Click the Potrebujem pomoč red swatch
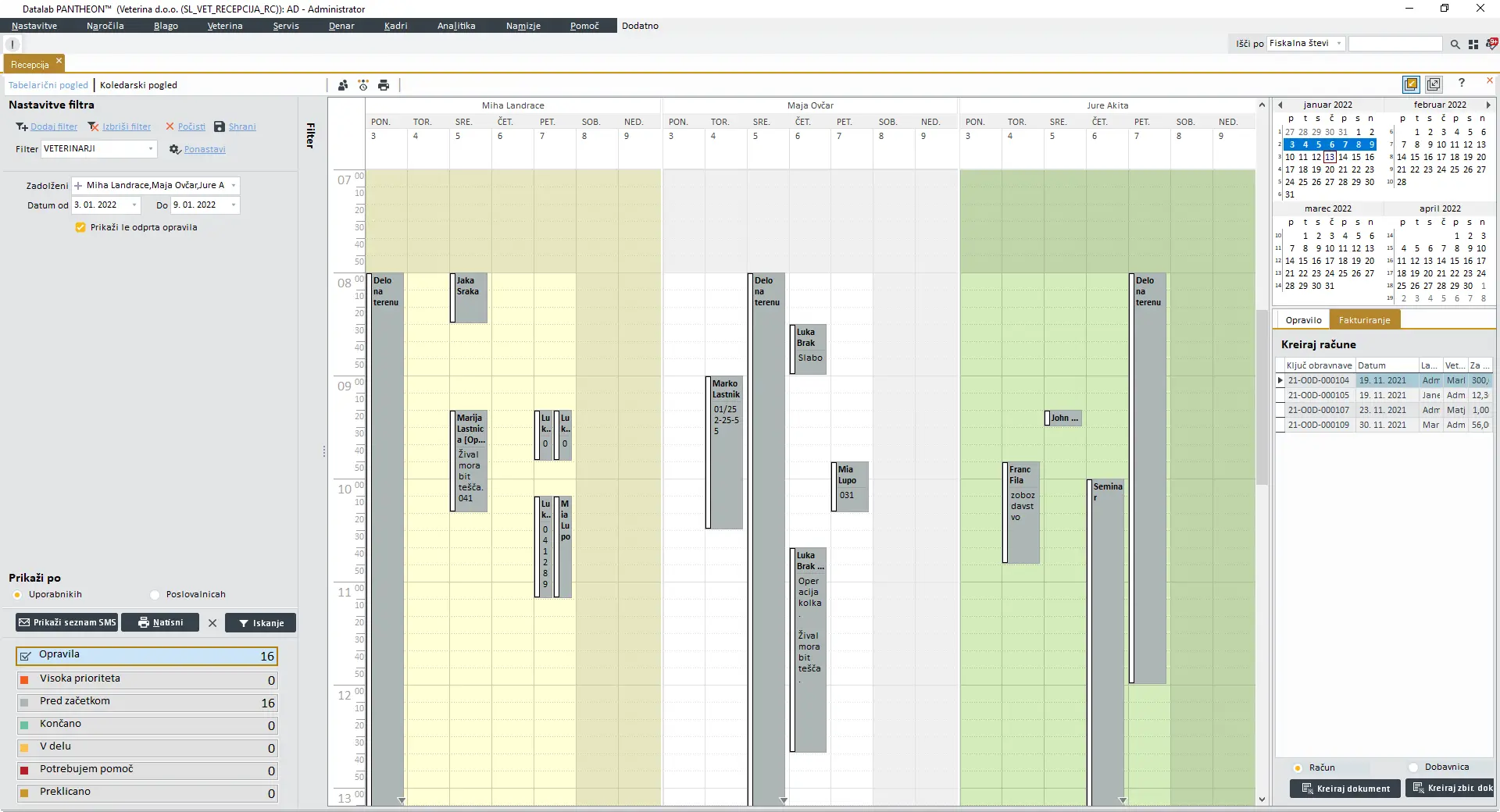This screenshot has width=1500, height=812. [x=24, y=771]
